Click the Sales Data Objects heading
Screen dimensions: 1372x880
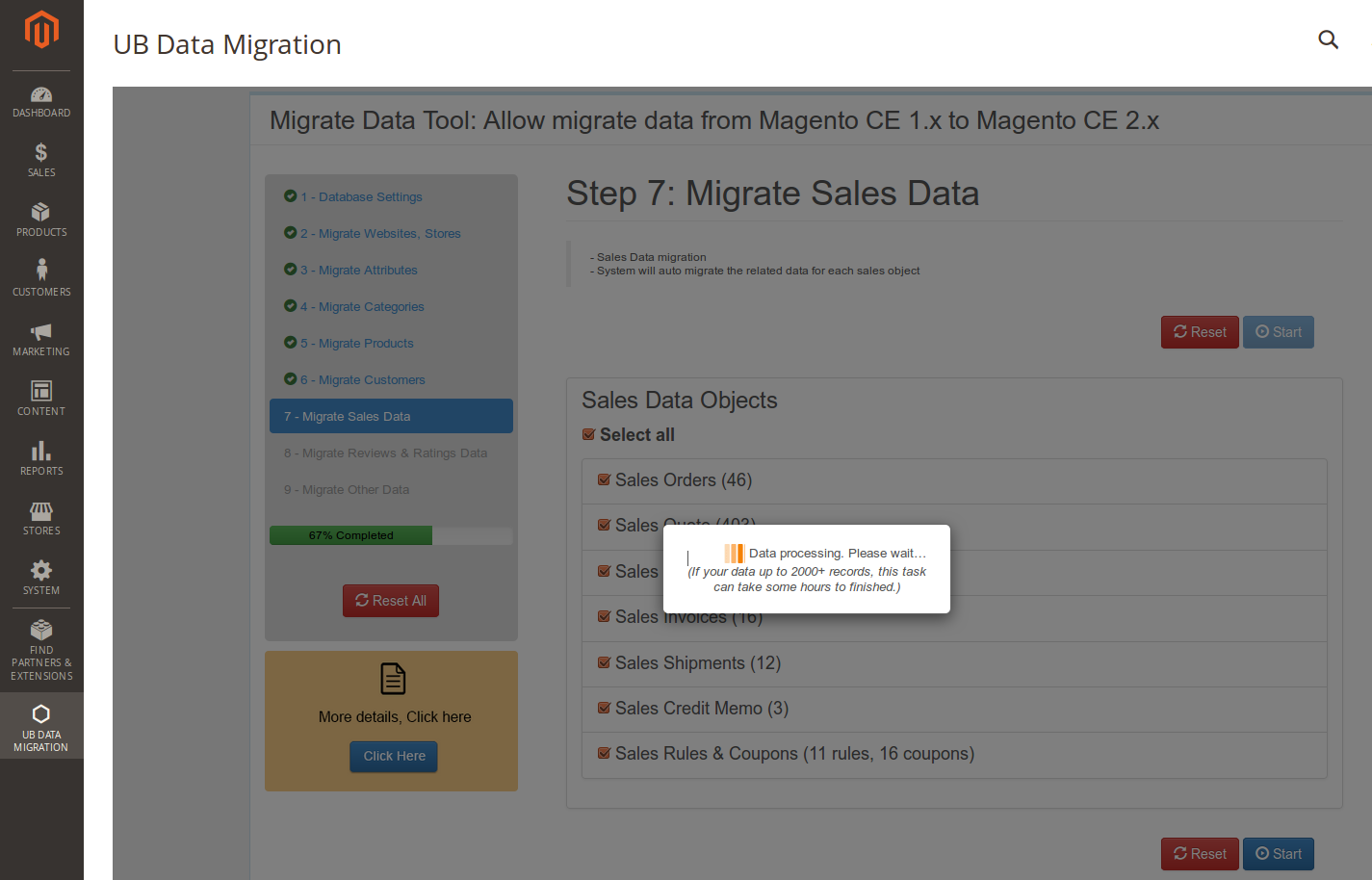click(x=680, y=401)
